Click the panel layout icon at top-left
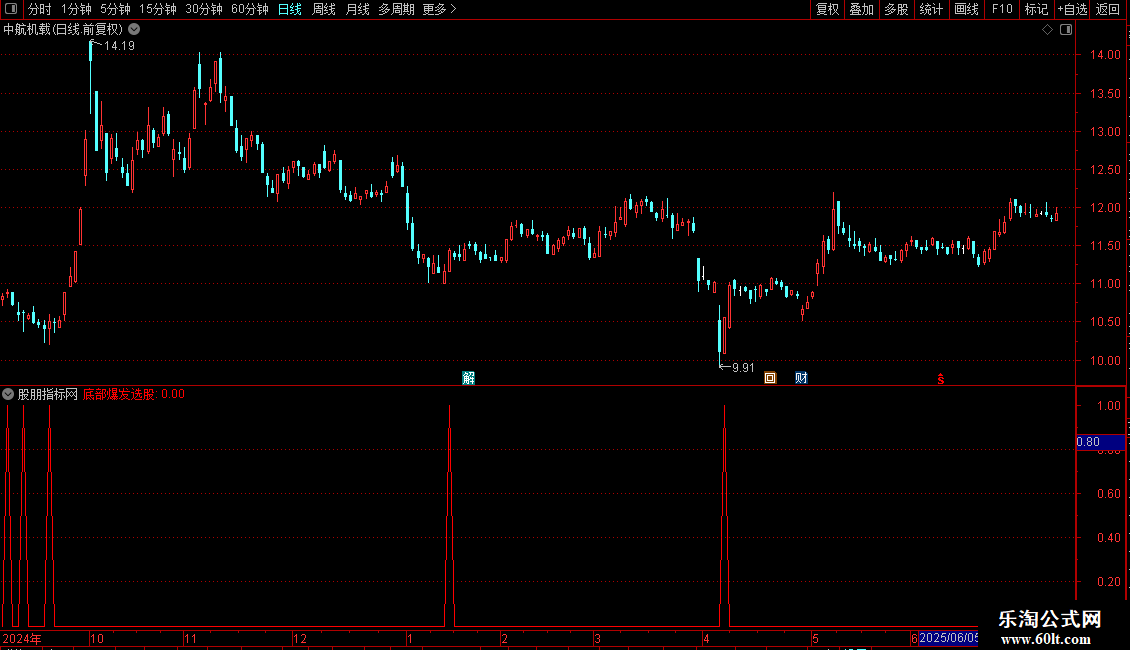This screenshot has height=650, width=1130. [x=11, y=9]
